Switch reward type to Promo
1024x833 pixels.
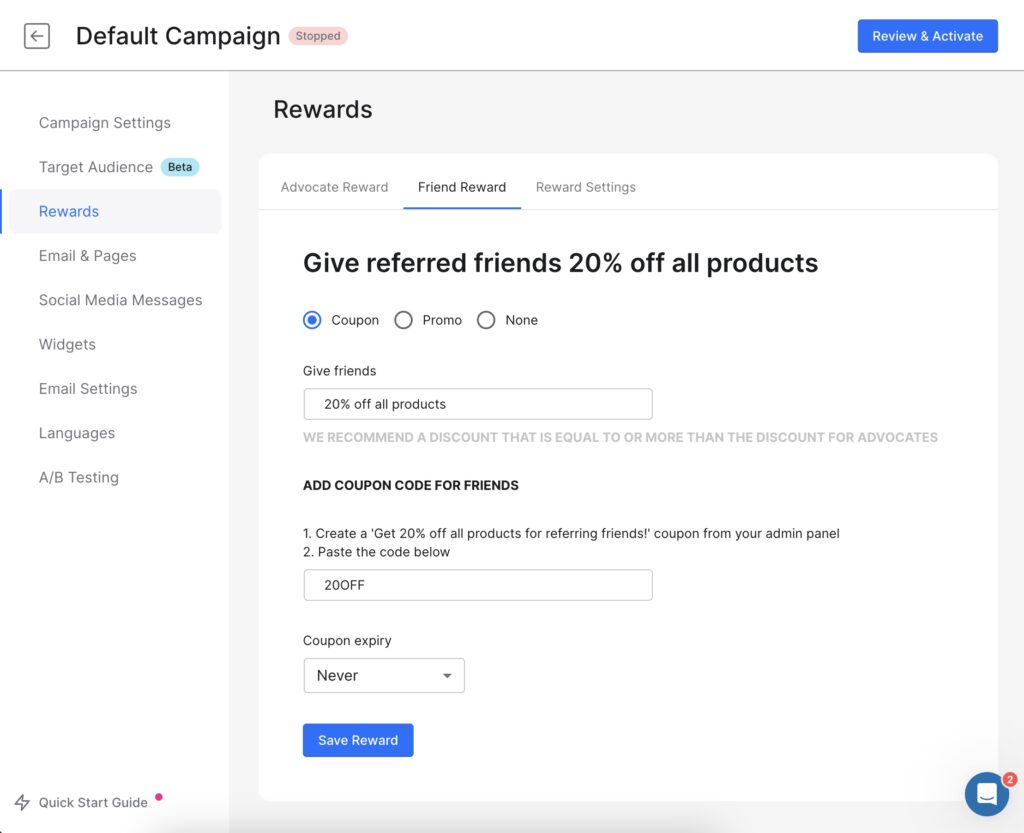404,320
